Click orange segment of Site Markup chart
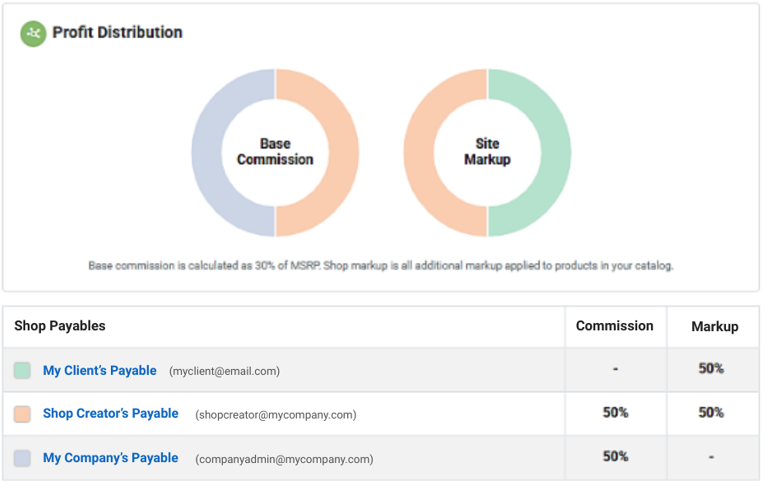Viewport: 765px width, 486px height. (419, 153)
